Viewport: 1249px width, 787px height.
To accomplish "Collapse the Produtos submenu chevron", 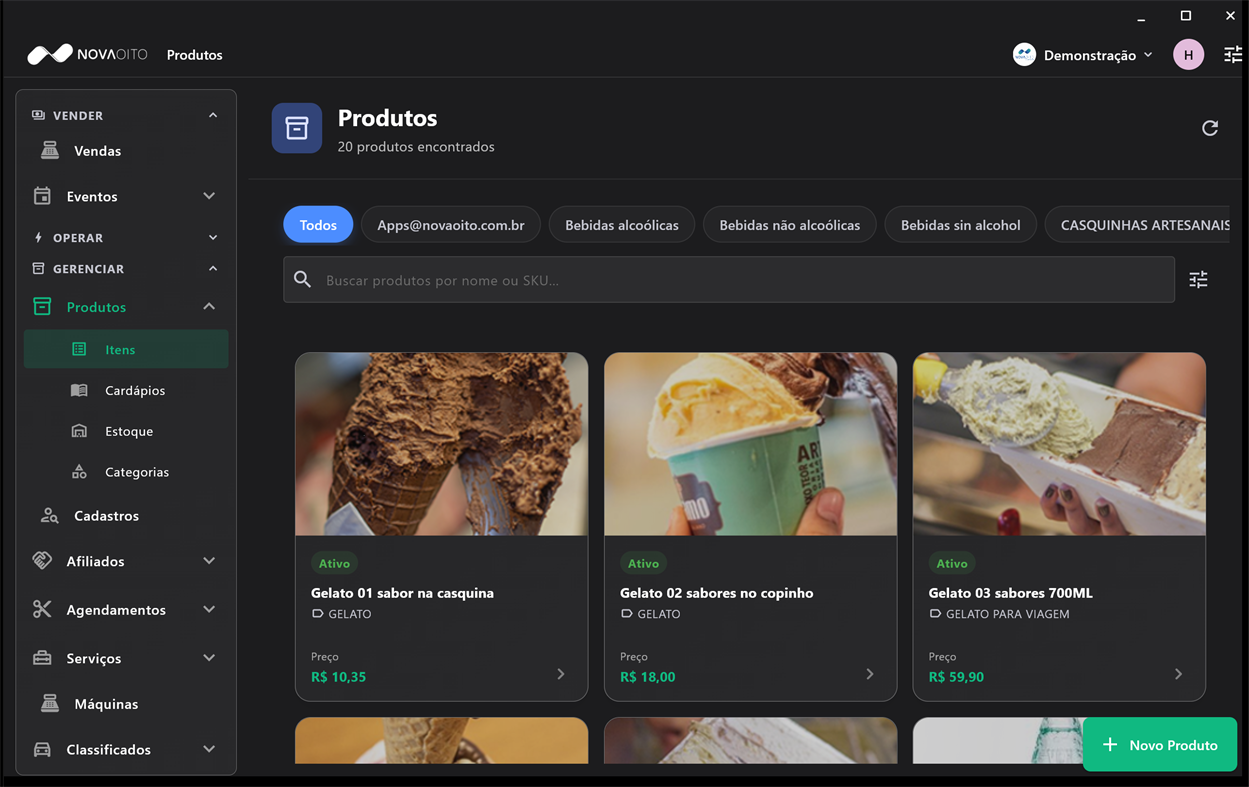I will [209, 307].
